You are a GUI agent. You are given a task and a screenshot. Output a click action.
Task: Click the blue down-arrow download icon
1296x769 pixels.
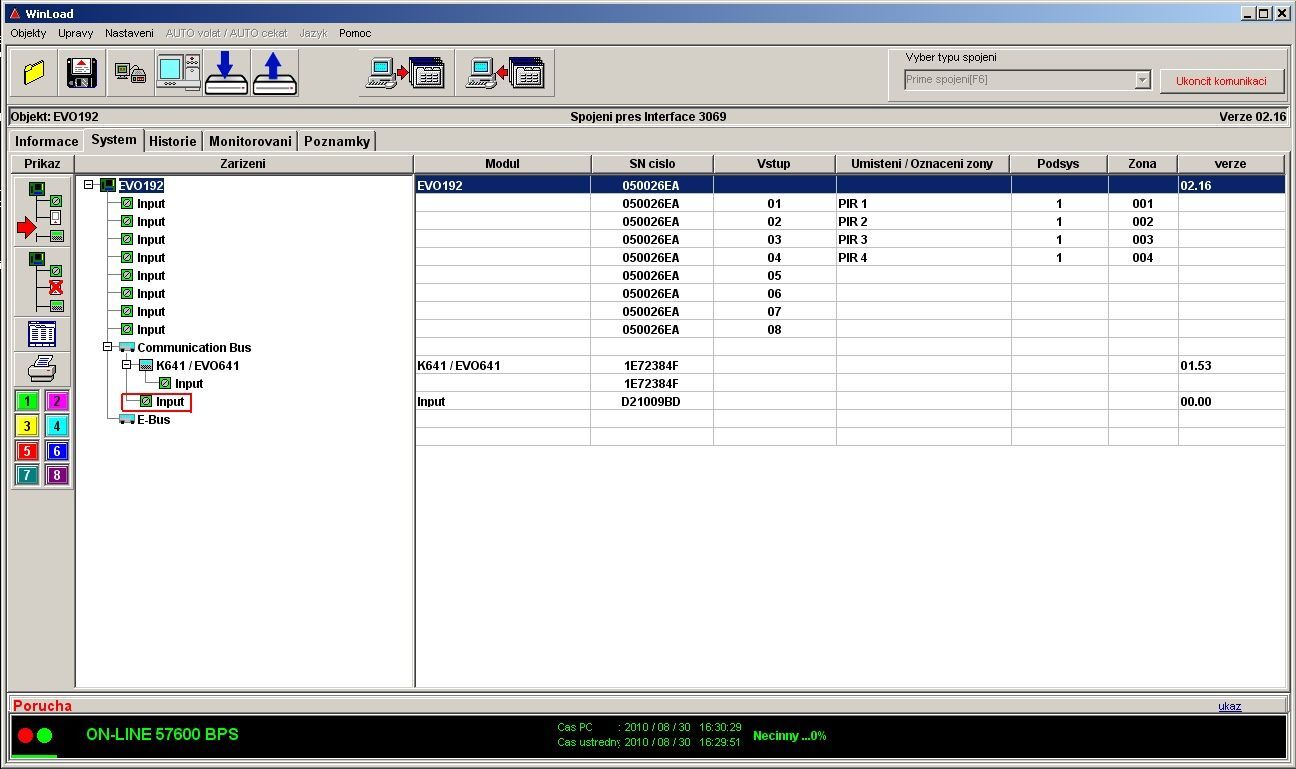[x=226, y=73]
